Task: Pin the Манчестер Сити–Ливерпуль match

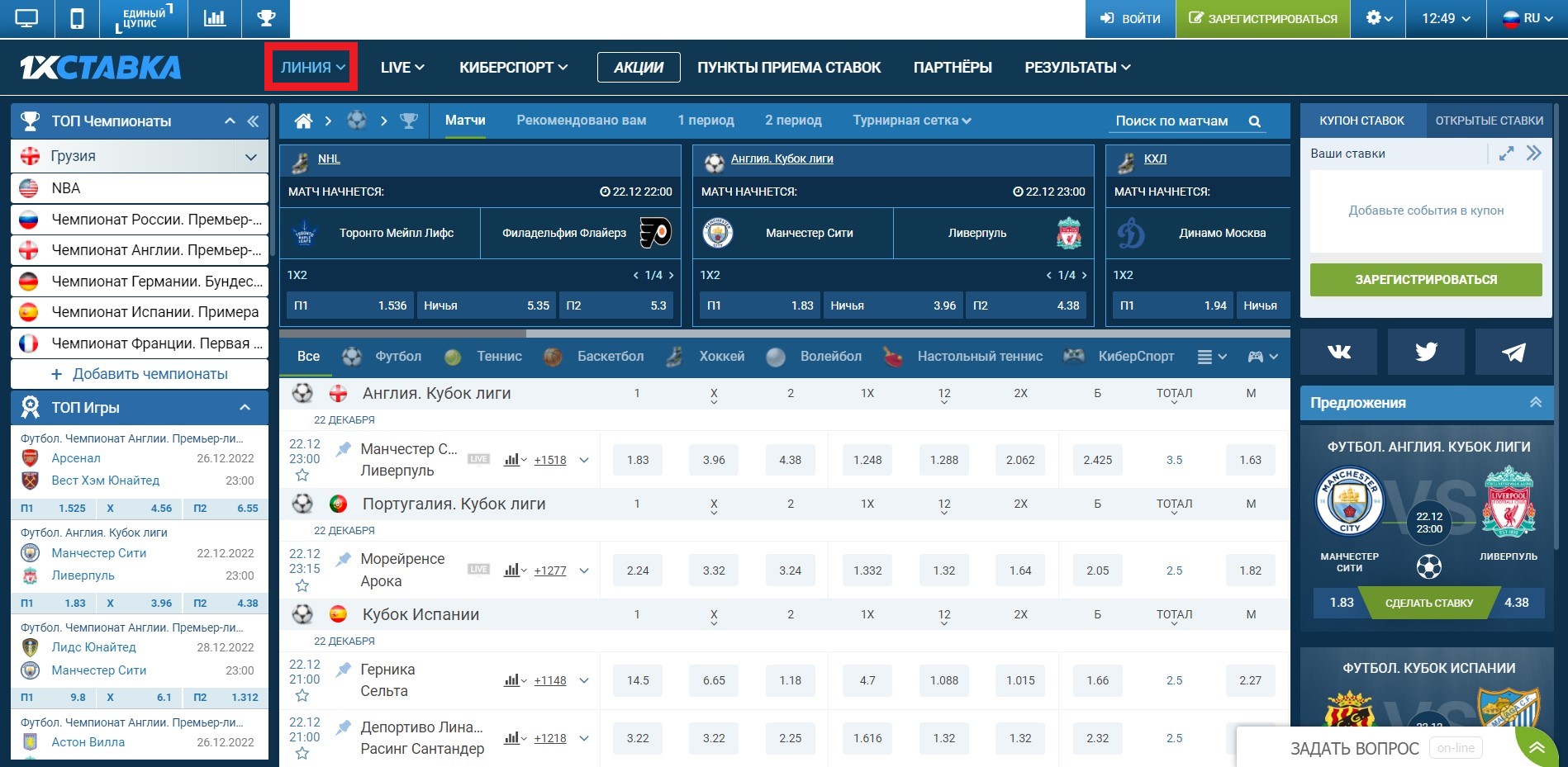Action: click(x=343, y=449)
